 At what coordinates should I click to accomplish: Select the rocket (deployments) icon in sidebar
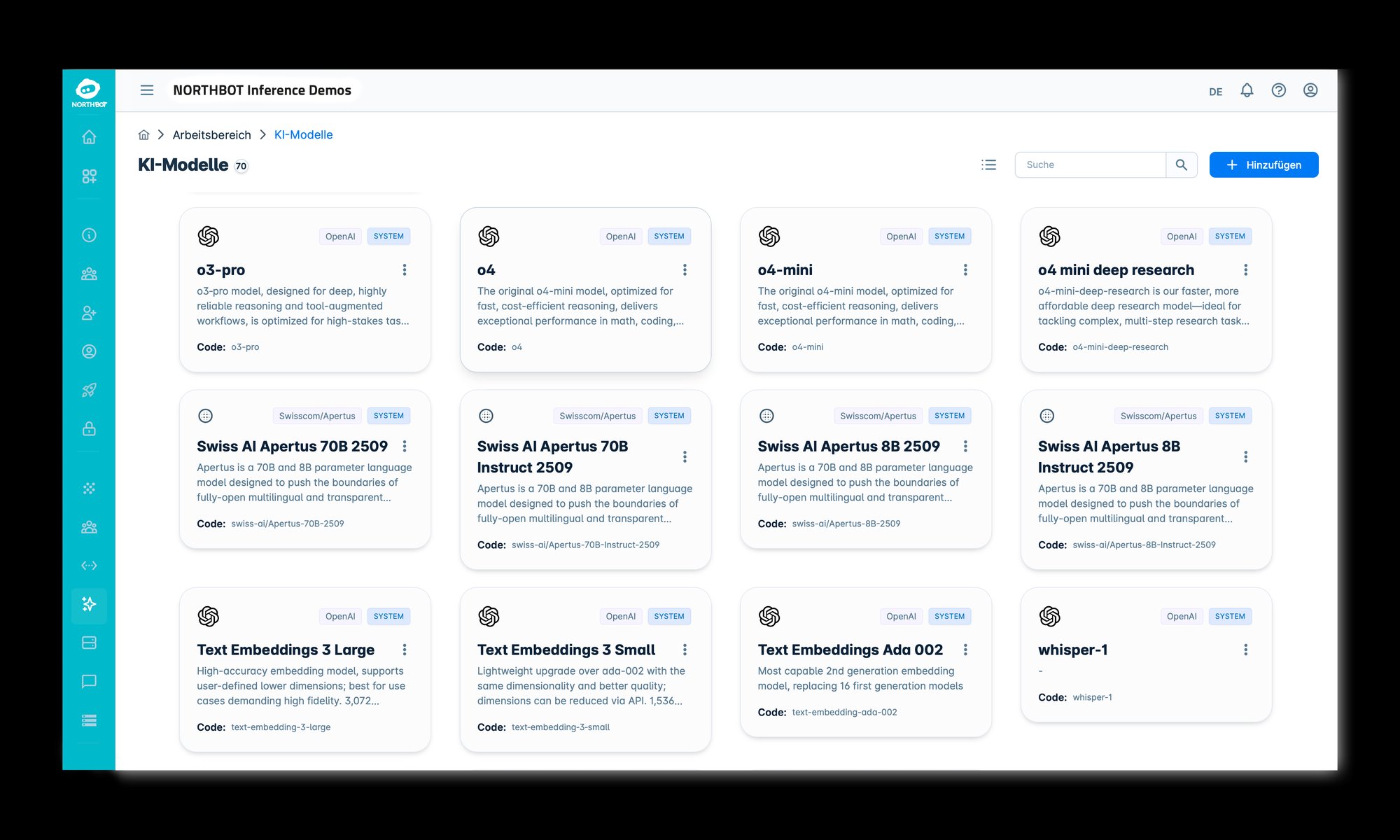click(89, 390)
